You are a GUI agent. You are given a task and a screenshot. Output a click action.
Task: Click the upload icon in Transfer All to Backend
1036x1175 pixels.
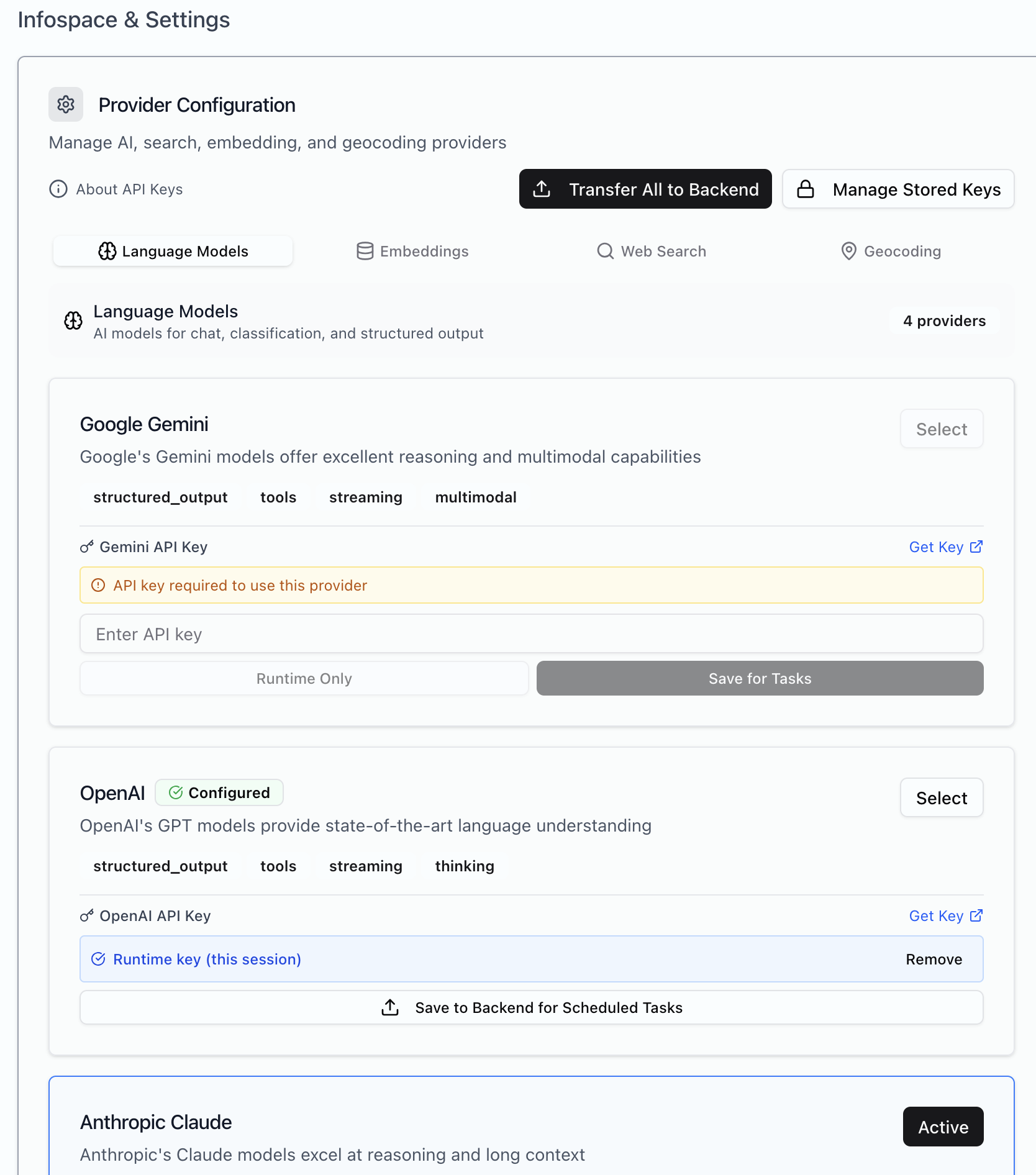[x=542, y=189]
